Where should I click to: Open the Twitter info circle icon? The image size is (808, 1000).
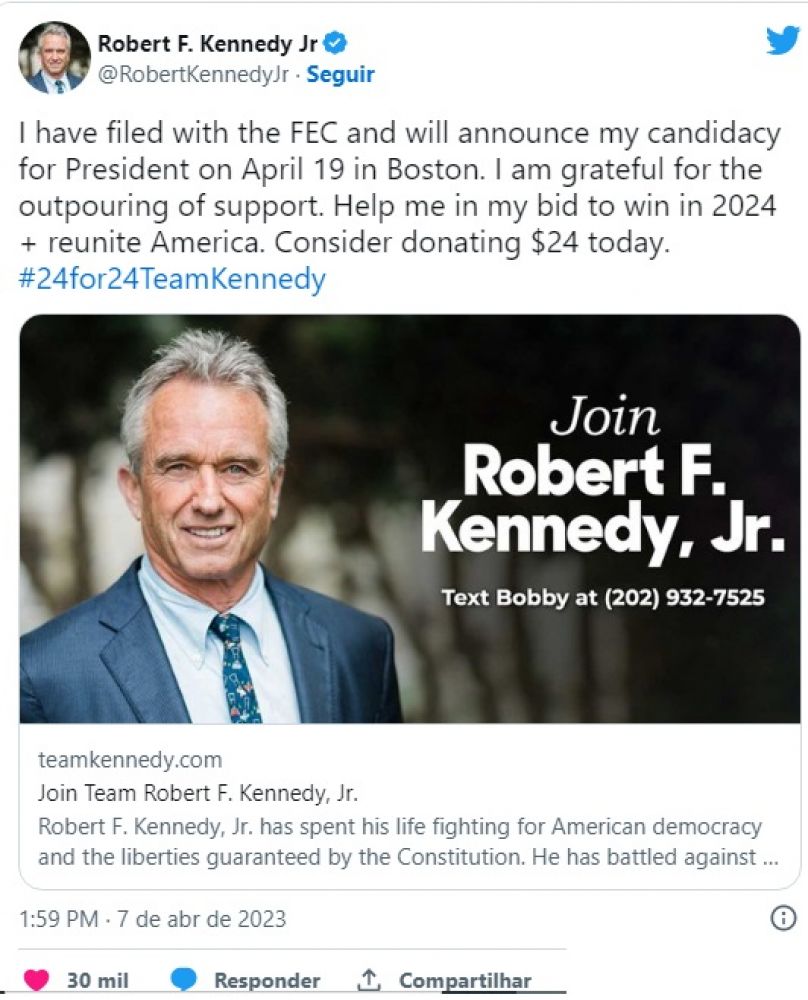pyautogui.click(x=783, y=917)
